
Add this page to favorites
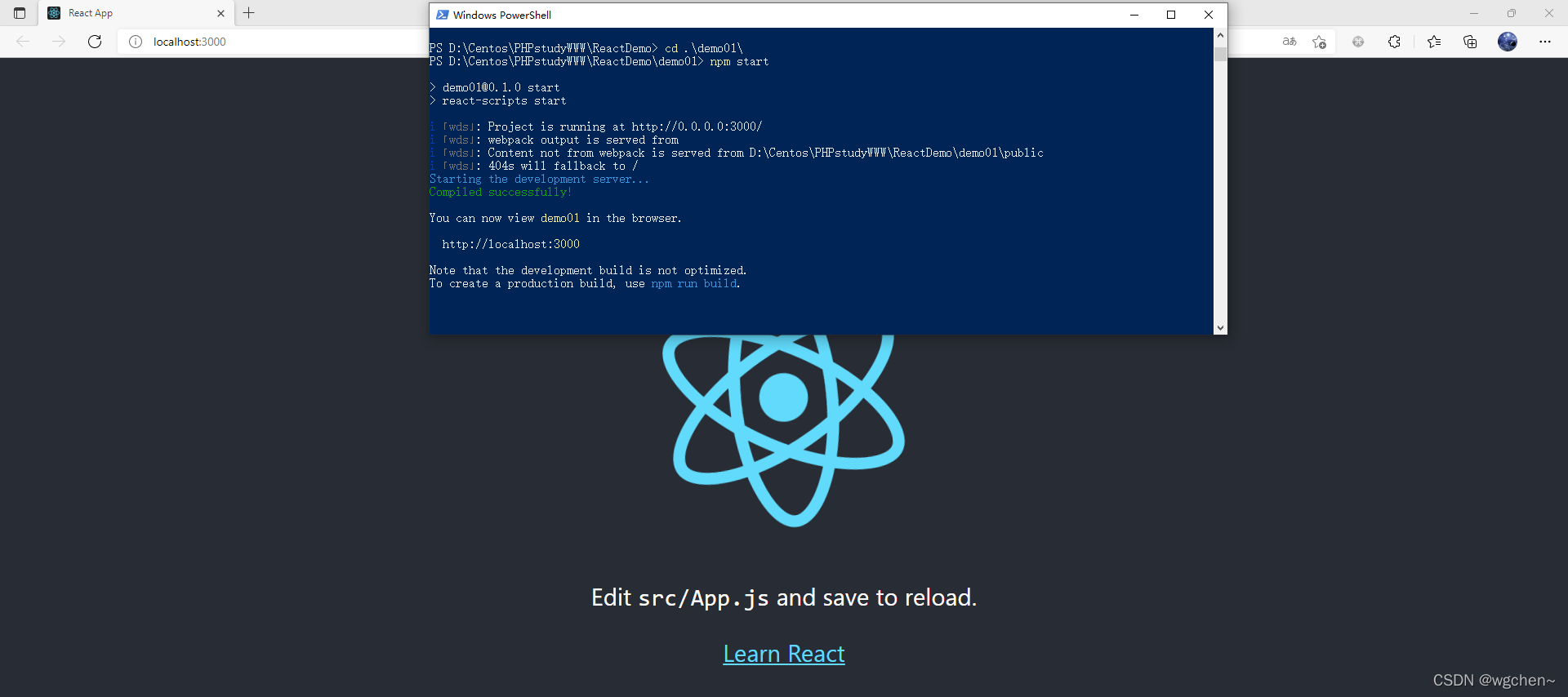point(1319,42)
